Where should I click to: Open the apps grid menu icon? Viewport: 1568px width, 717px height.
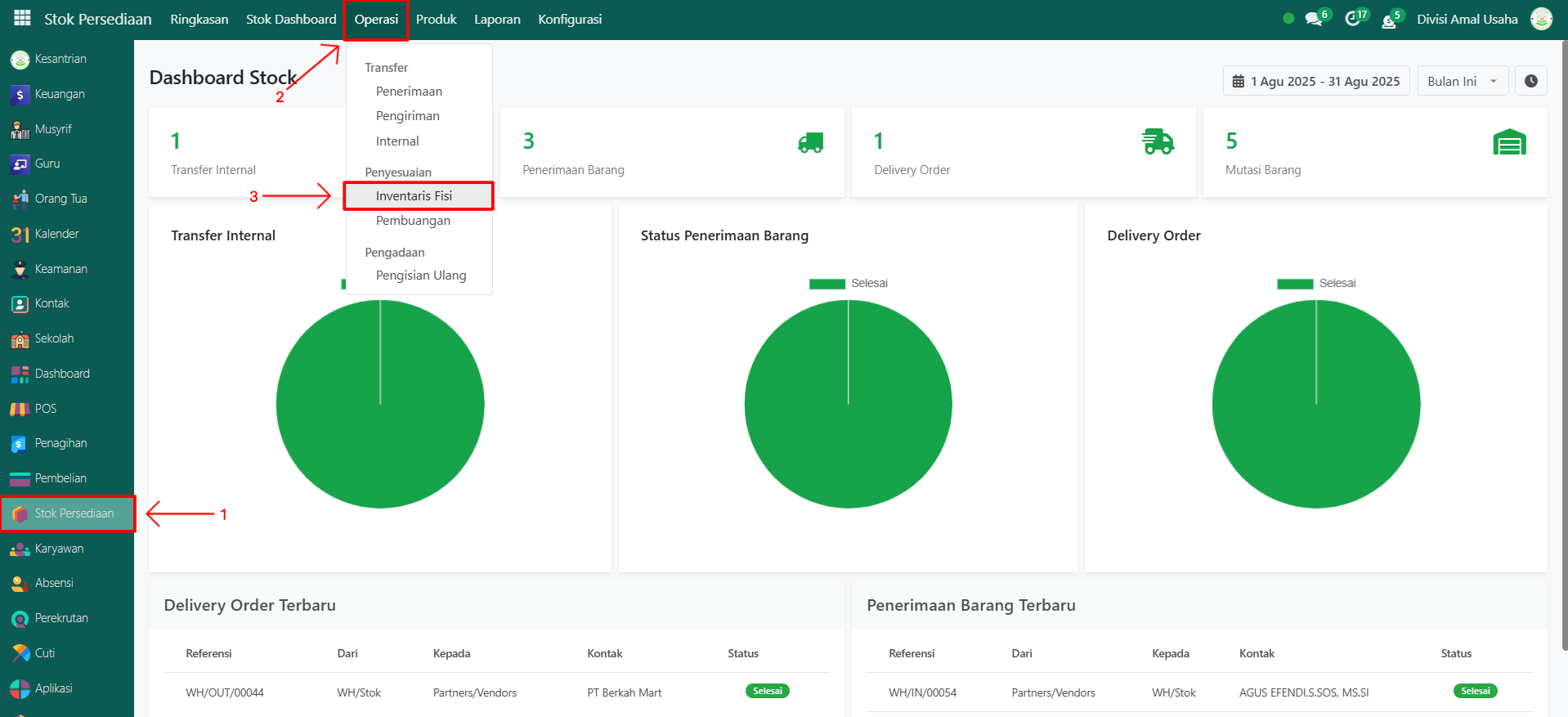coord(22,18)
